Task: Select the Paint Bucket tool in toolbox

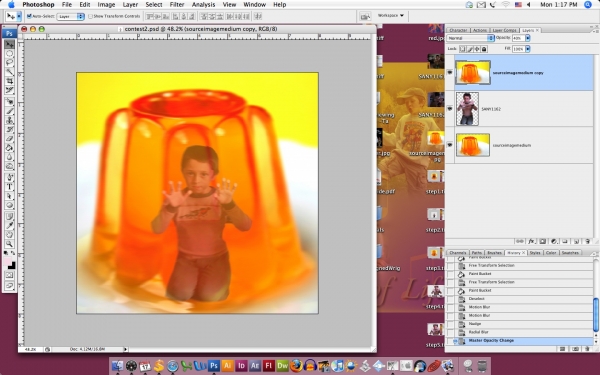Action: [10, 148]
